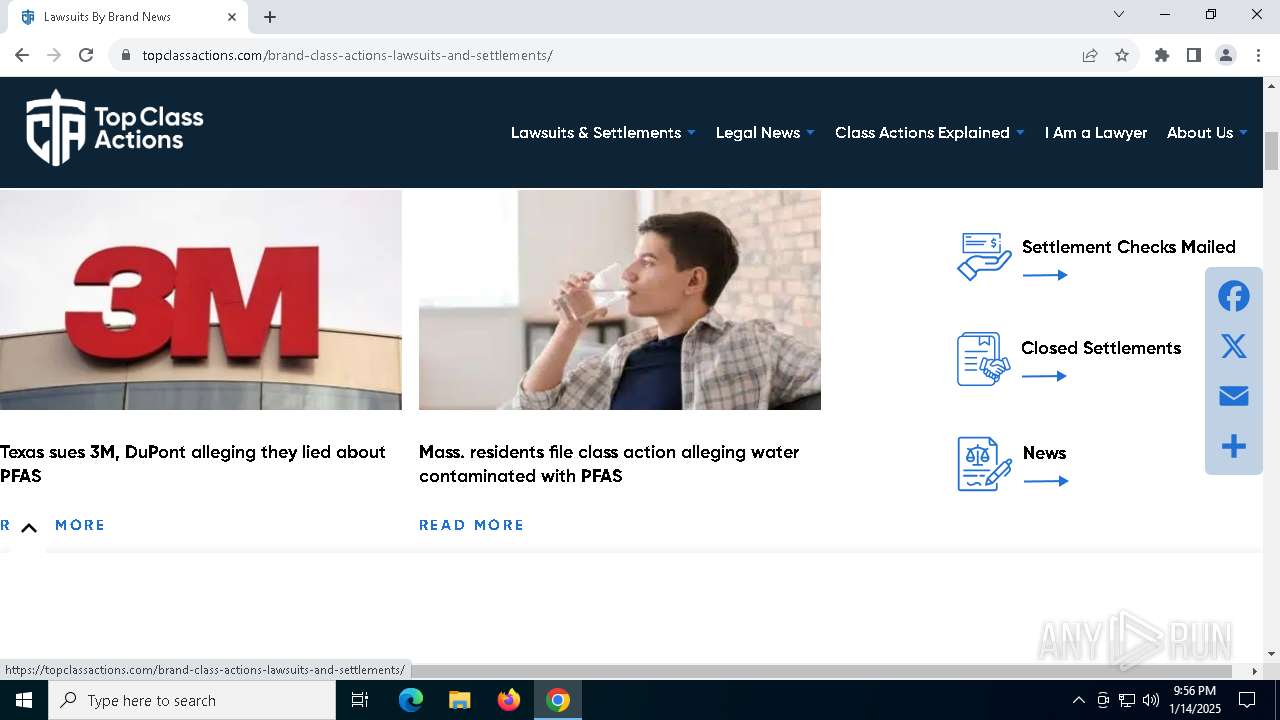Close the Lawsuits By Brand News tab
1280x720 pixels.
(x=232, y=17)
